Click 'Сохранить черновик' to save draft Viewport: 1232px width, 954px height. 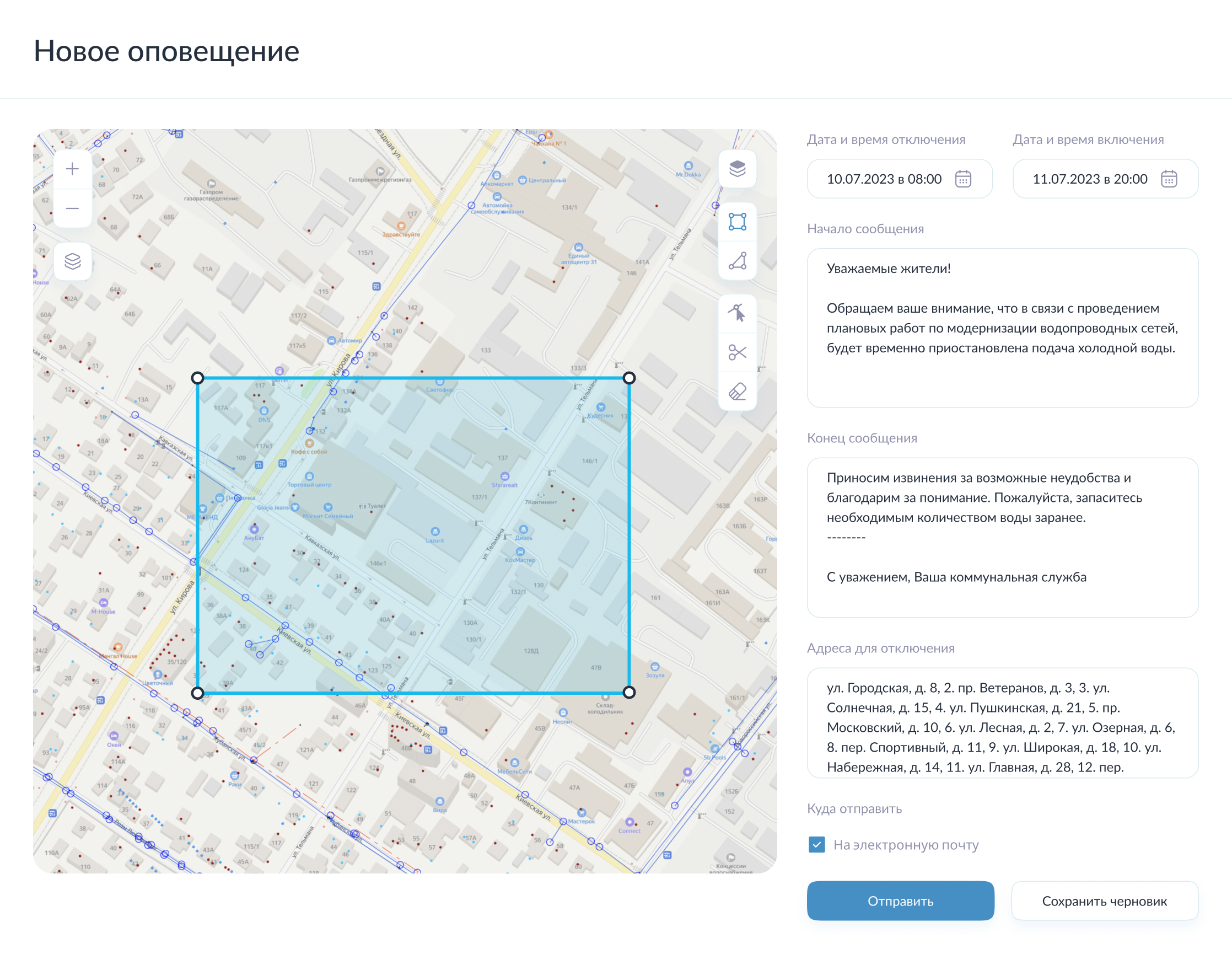1105,901
